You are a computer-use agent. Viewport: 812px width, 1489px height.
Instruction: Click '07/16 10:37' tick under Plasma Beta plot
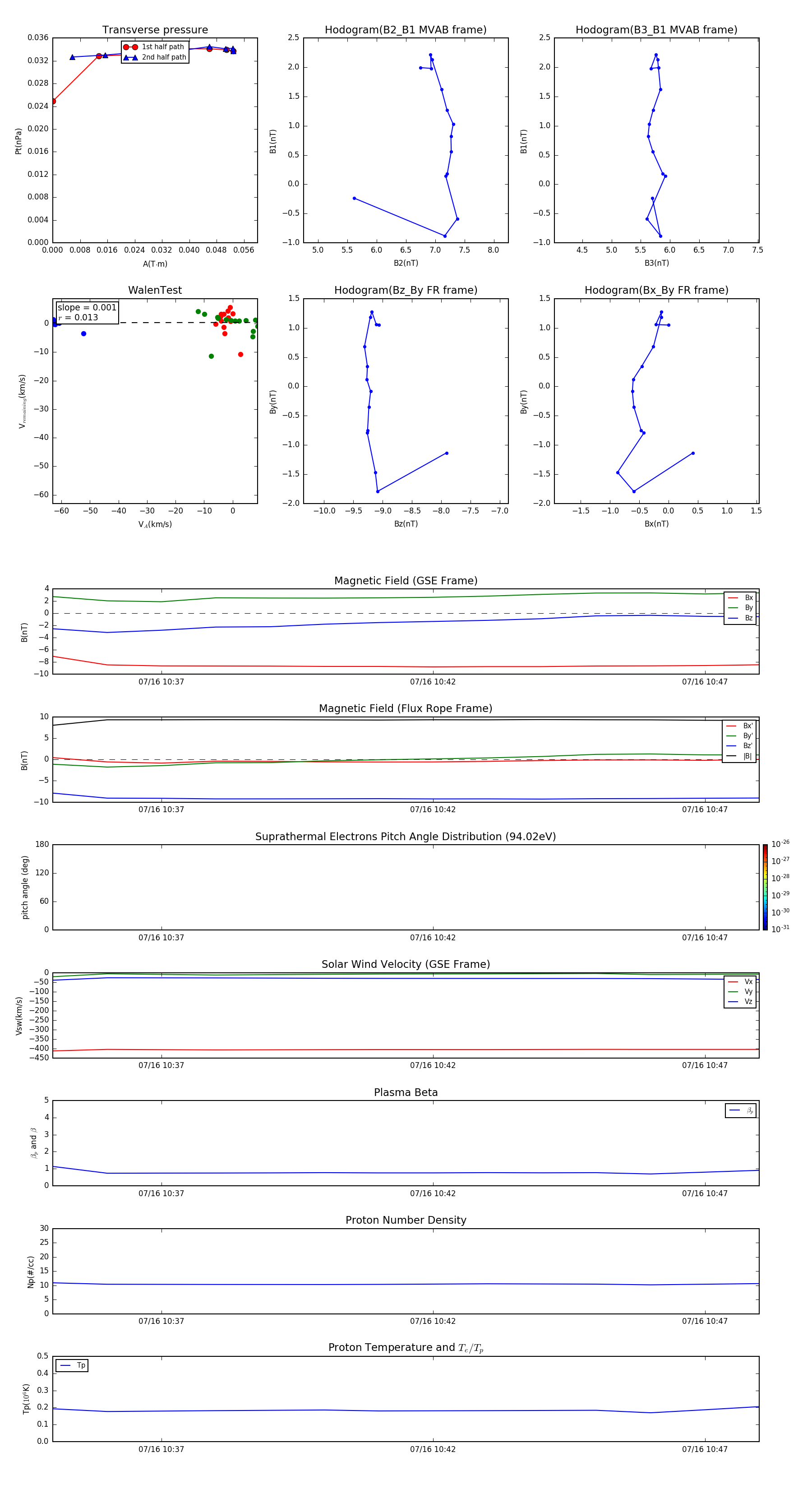pos(161,1193)
